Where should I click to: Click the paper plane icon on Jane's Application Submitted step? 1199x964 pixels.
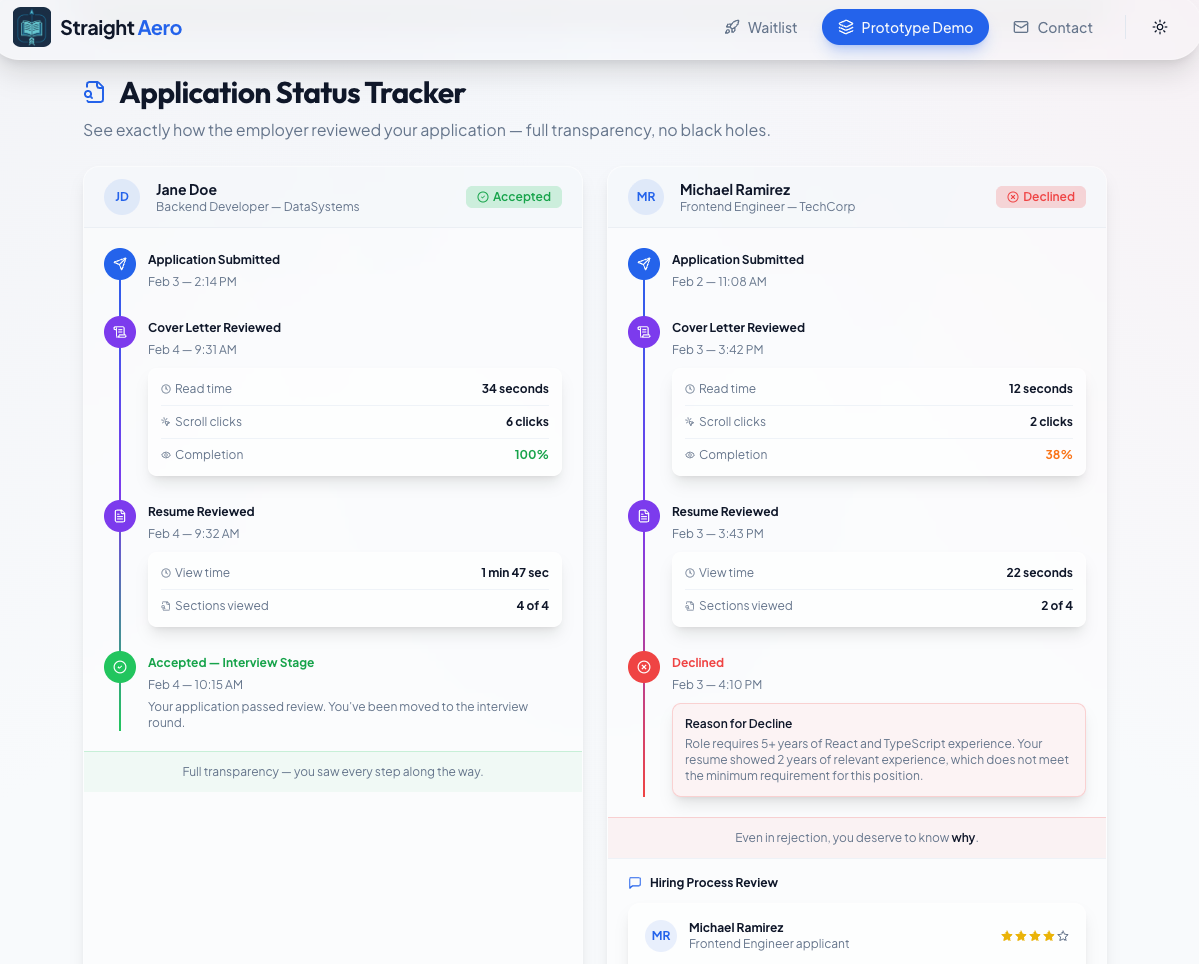119,264
